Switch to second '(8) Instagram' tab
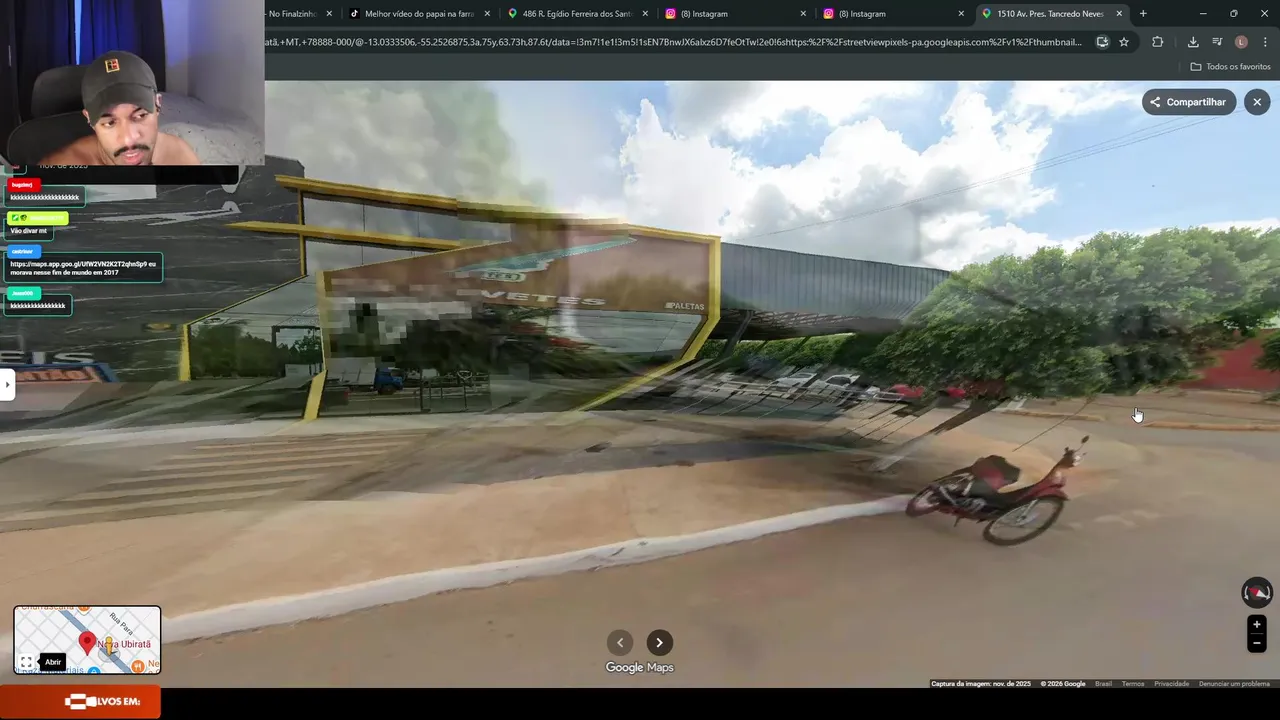This screenshot has height=720, width=1280. [893, 14]
